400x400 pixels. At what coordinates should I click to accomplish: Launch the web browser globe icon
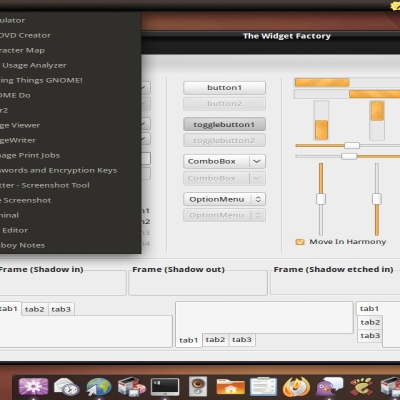tap(99, 387)
